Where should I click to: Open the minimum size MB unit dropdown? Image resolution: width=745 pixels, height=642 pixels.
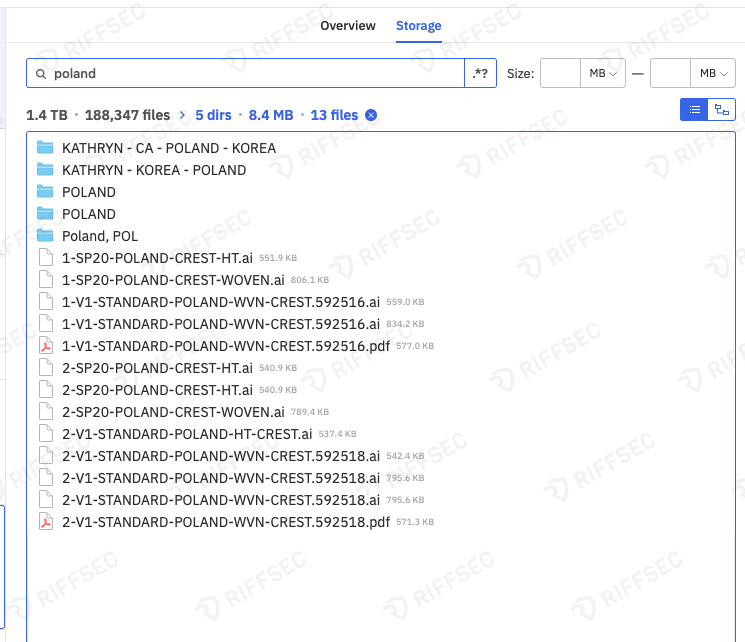click(602, 73)
